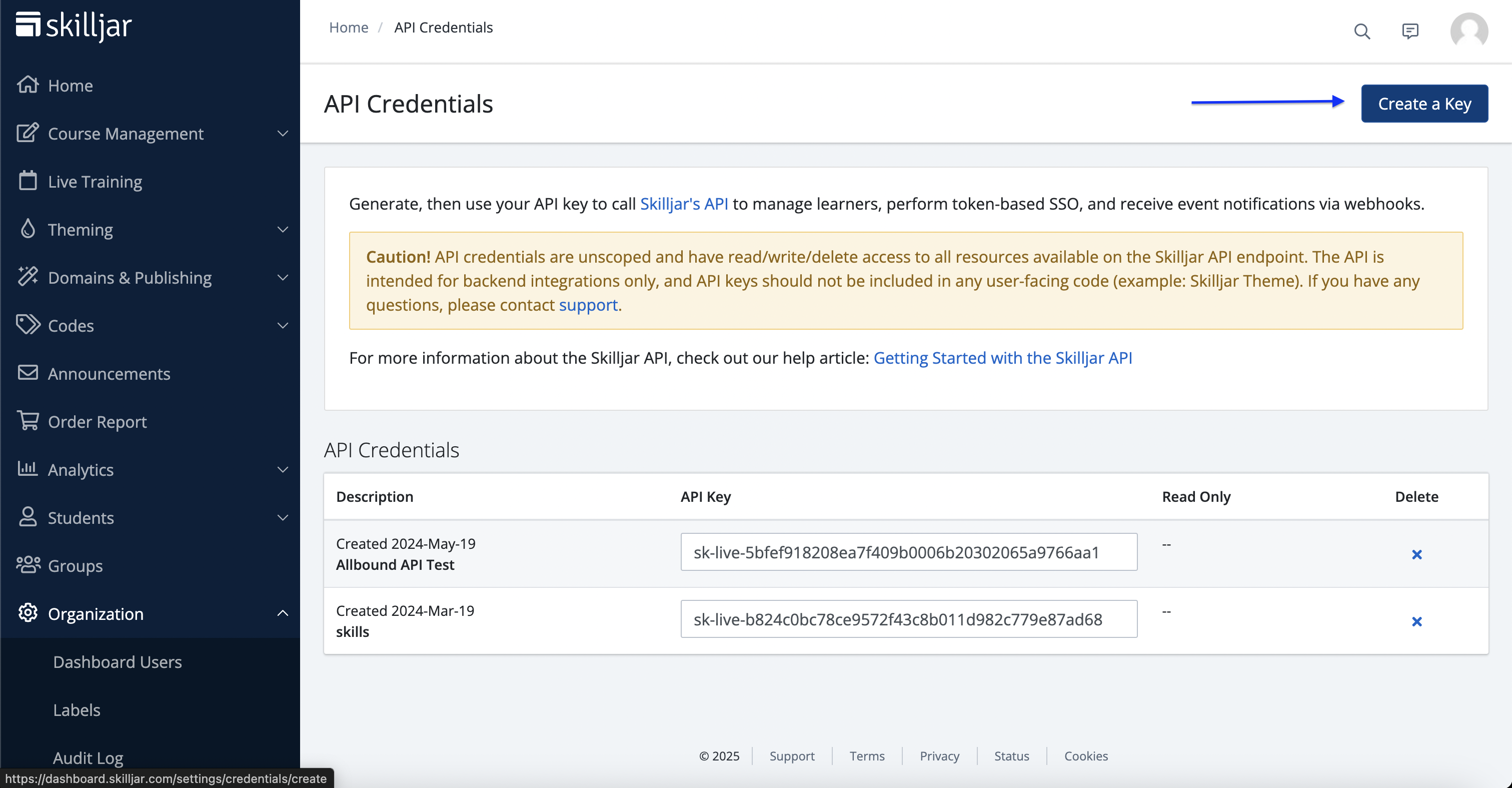Click the Read Only column header
This screenshot has width=1512, height=788.
1196,497
